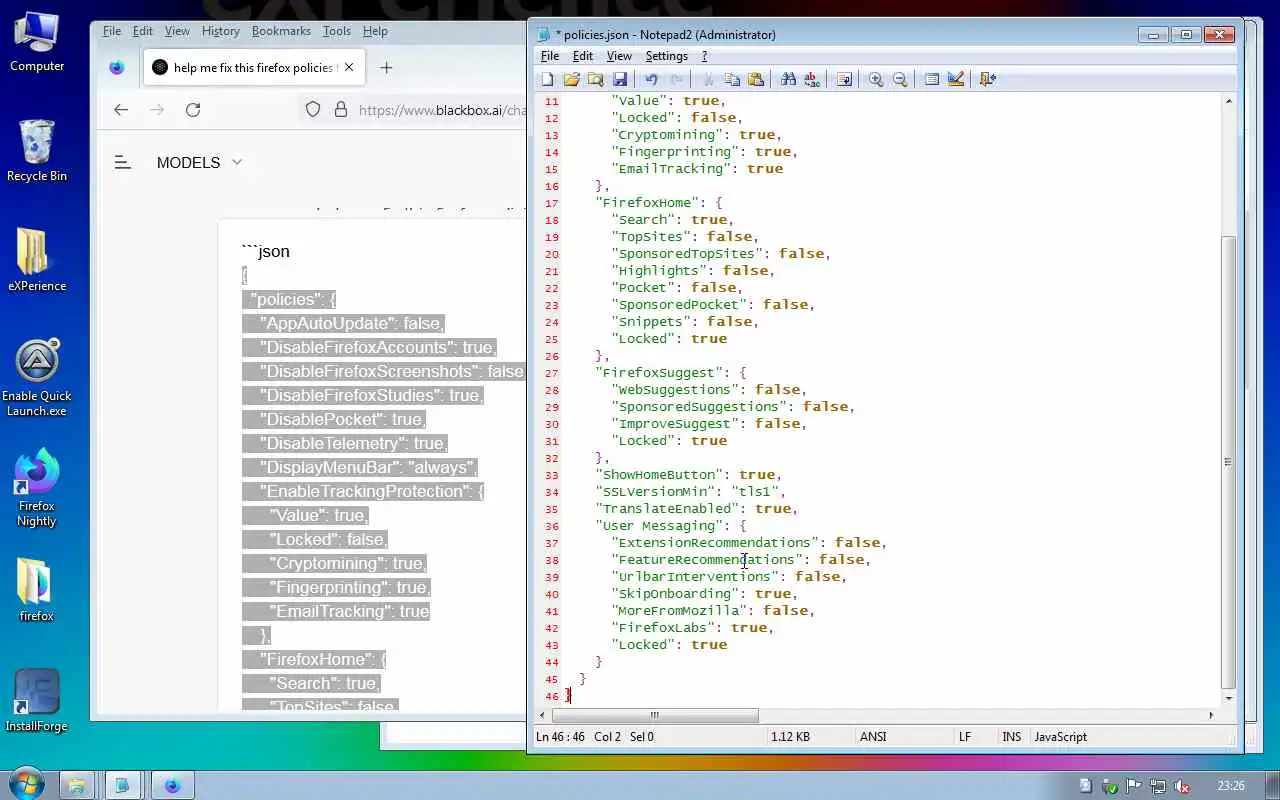
Task: Open Find with the binoculars icon
Action: point(788,79)
